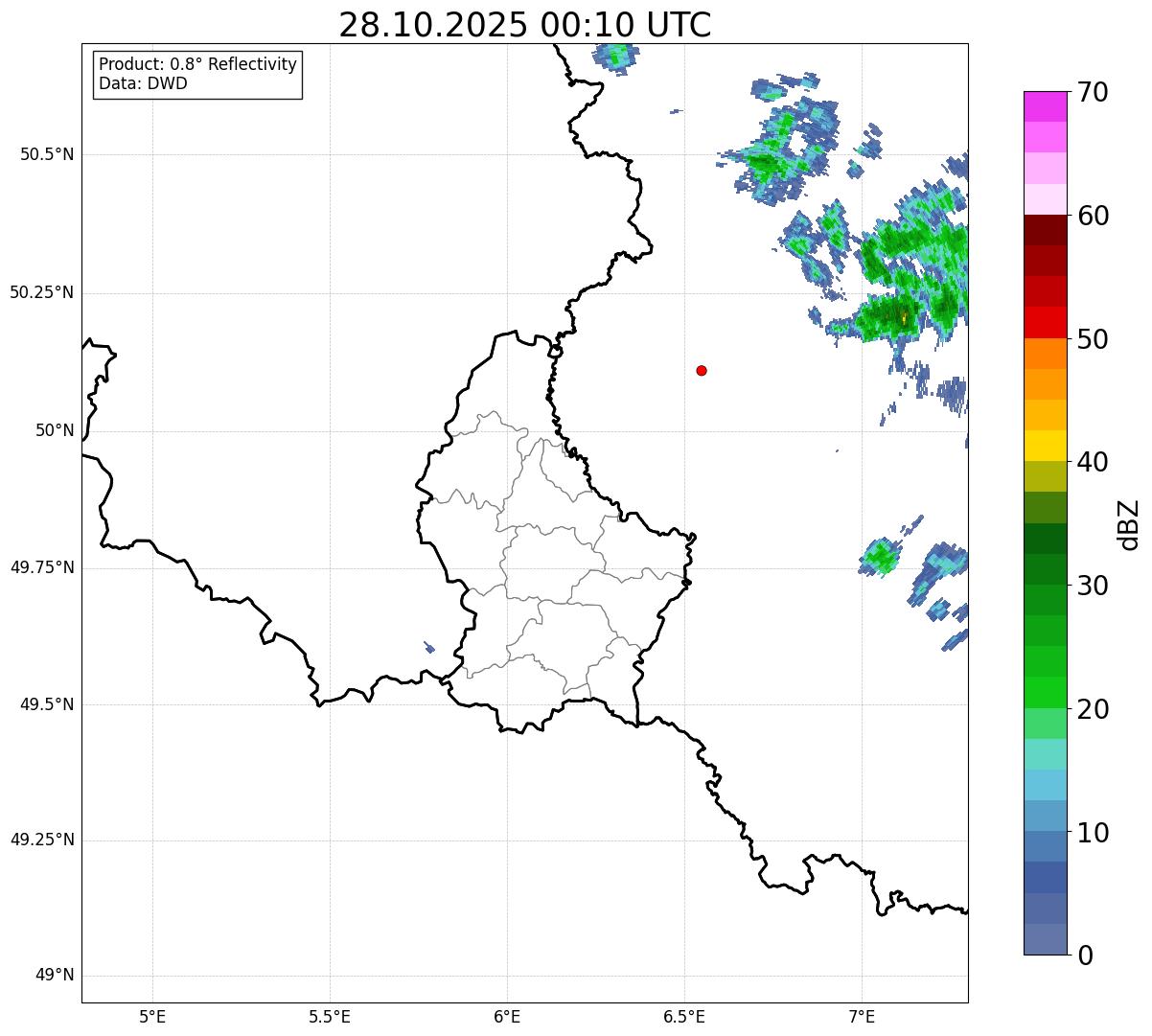
Task: Click the 50.5°N latitude label
Action: [46, 154]
